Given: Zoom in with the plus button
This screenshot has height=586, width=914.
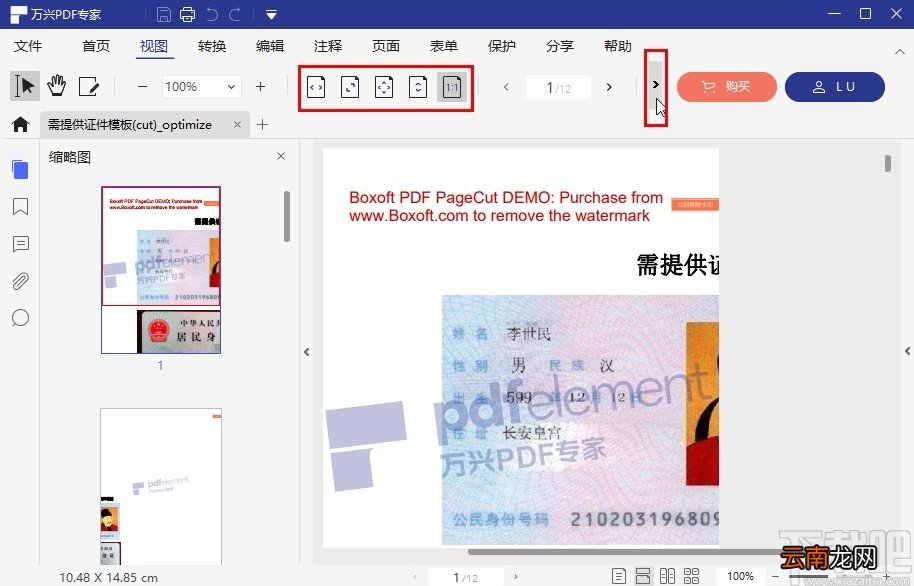Looking at the screenshot, I should click(x=261, y=87).
